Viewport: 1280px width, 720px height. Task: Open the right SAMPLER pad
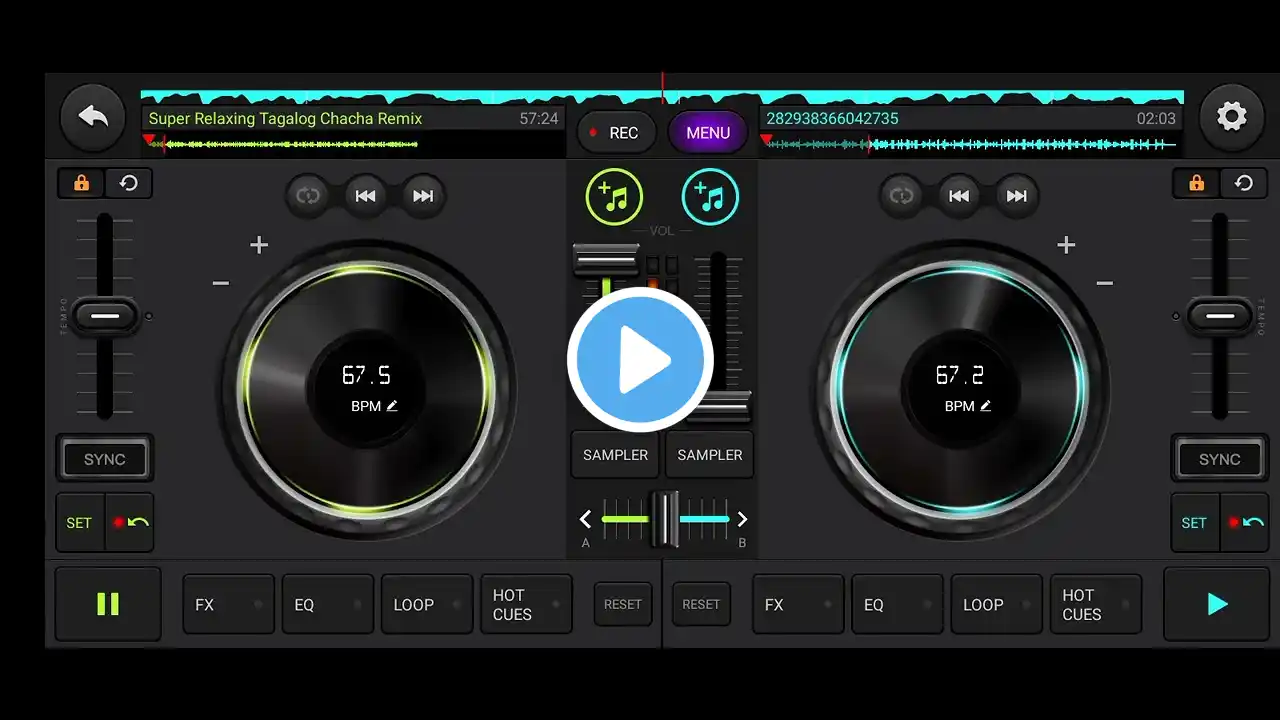pos(710,455)
